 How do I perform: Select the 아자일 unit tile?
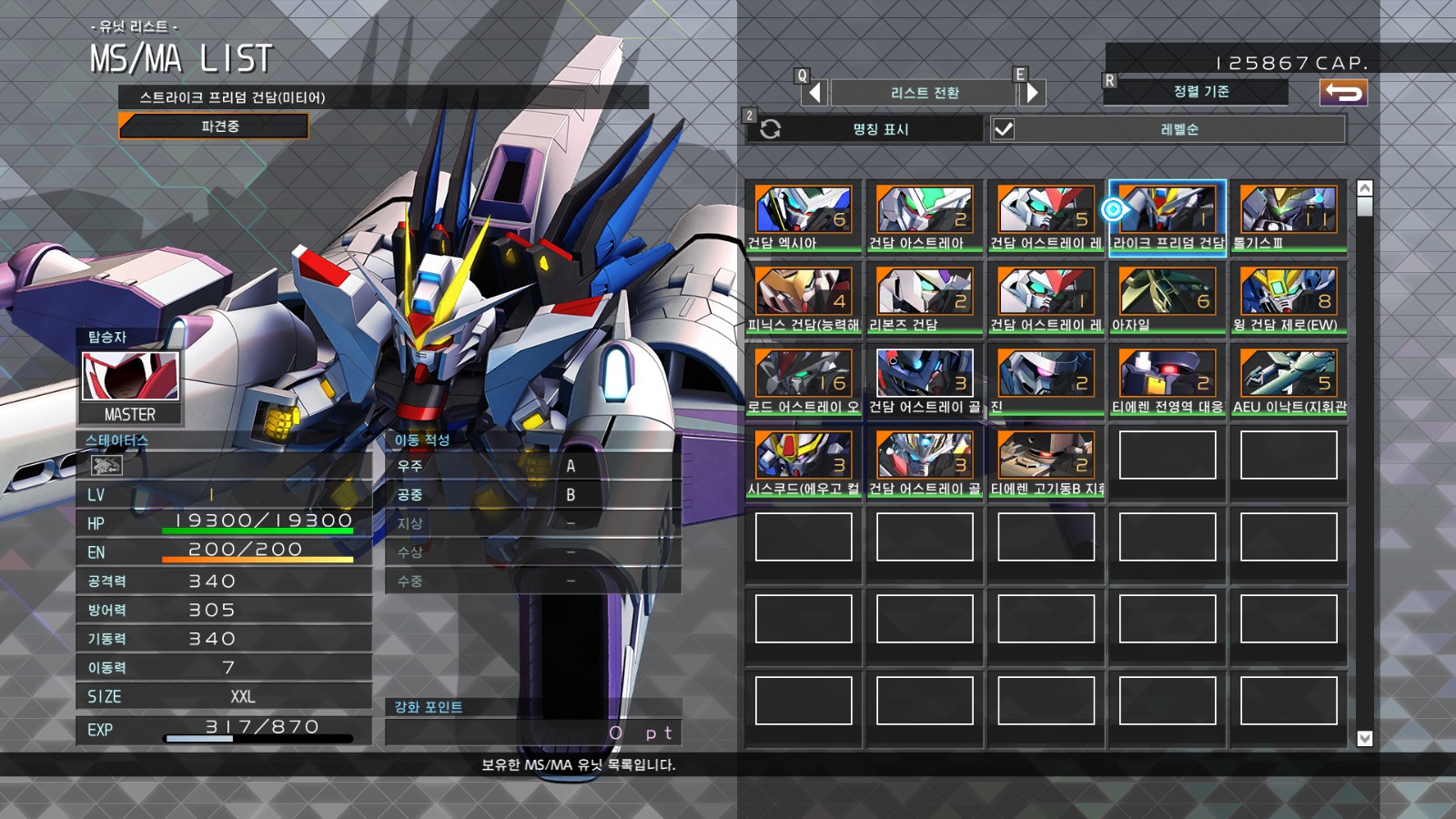pos(1168,299)
